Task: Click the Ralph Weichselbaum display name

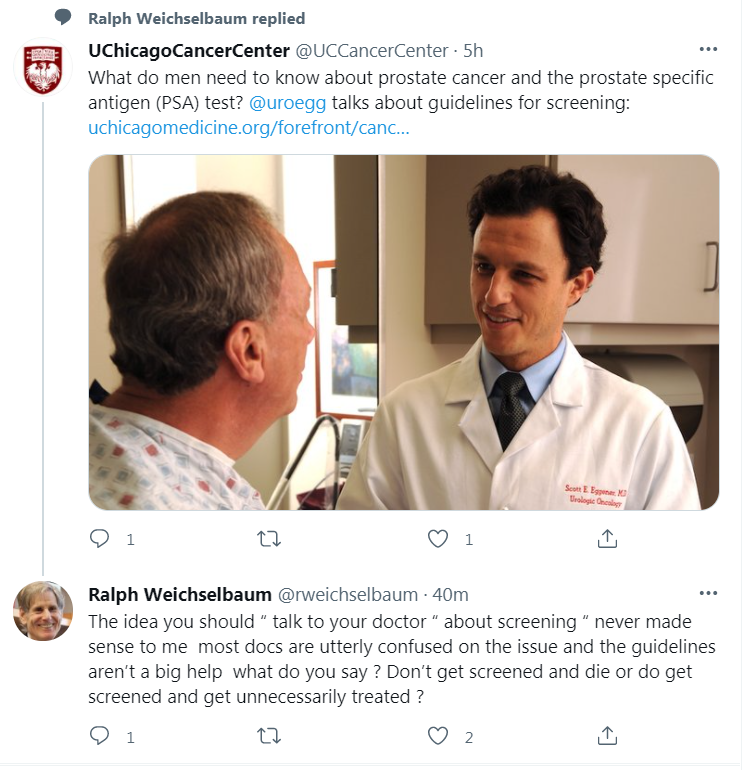Action: [x=177, y=595]
